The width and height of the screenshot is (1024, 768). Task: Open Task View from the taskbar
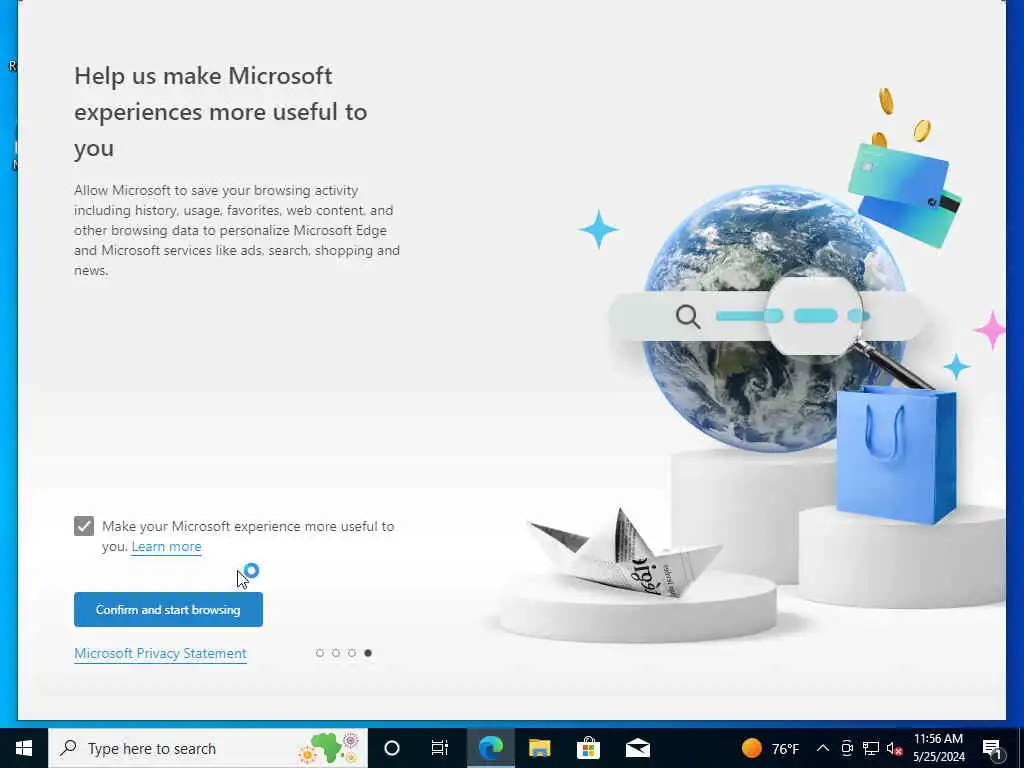pos(440,748)
